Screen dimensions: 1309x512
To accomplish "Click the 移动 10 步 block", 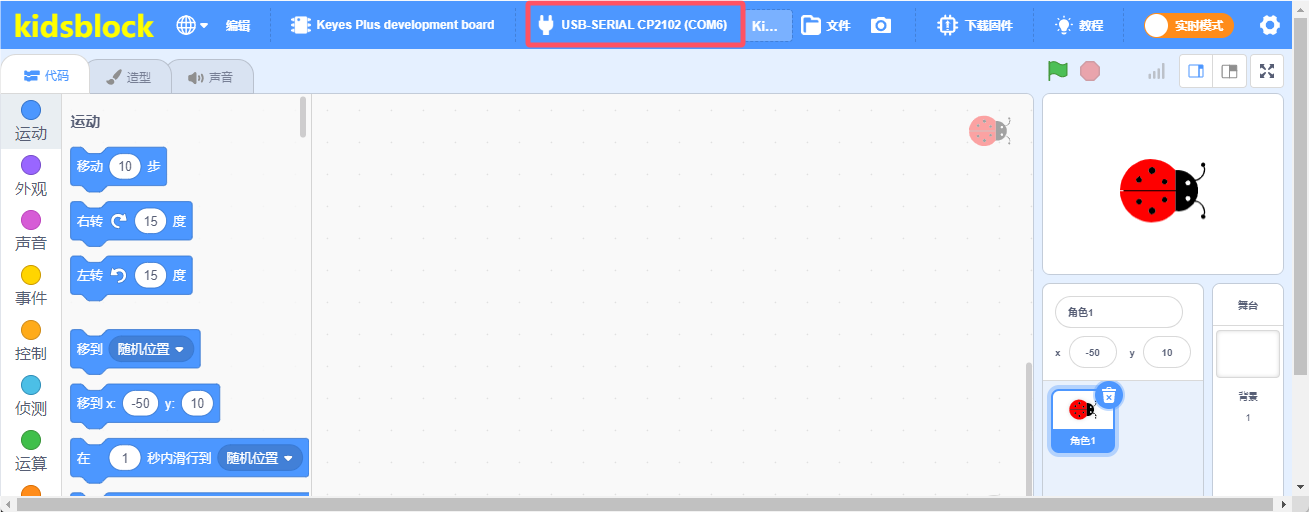I will (118, 167).
